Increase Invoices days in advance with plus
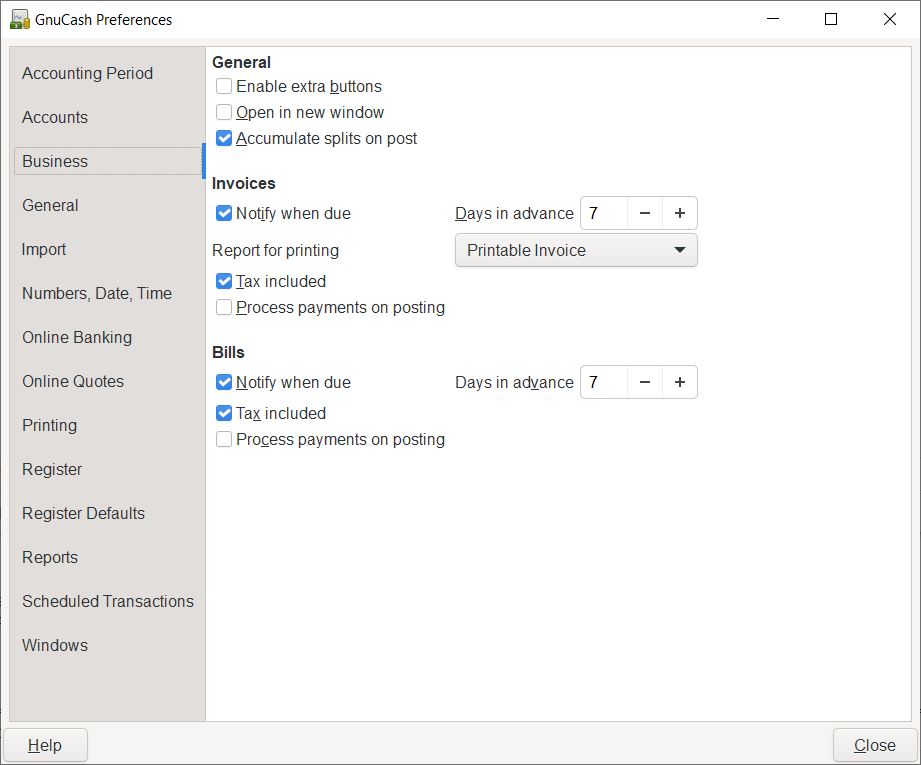 pyautogui.click(x=679, y=213)
